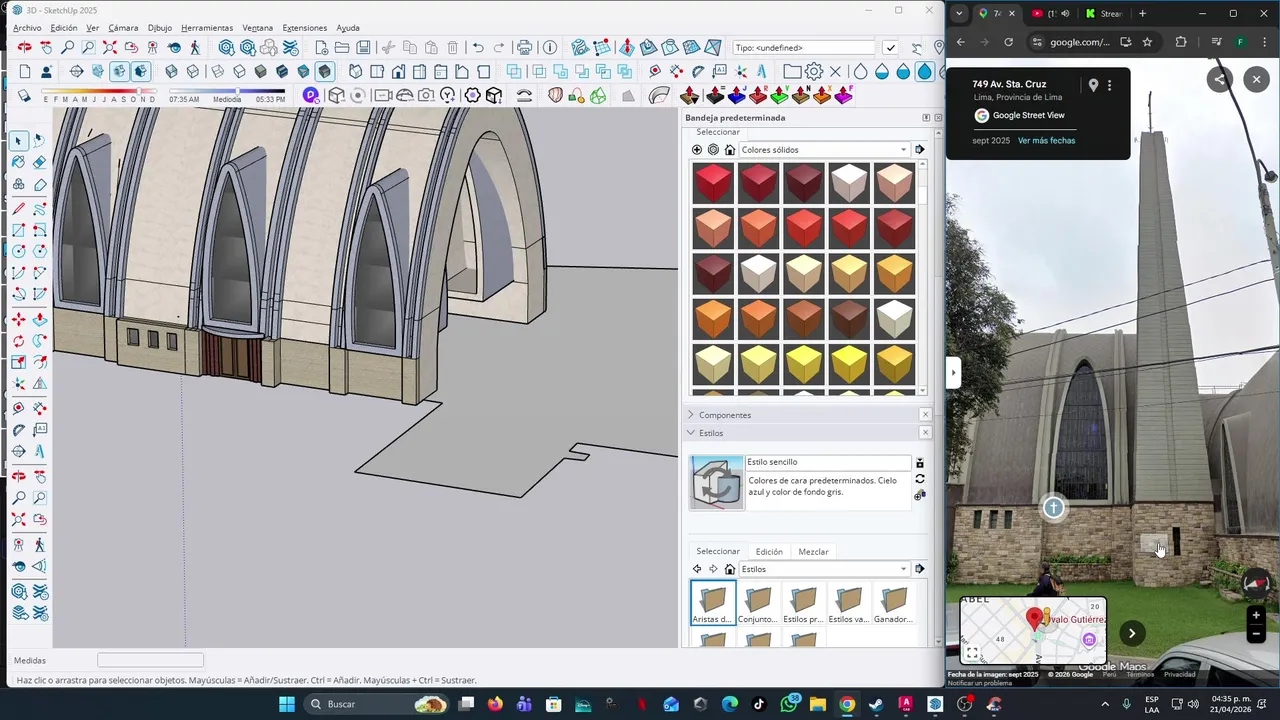Toggle the filled blue drop tag icon
Screen dimensions: 1280x720
(x=924, y=71)
